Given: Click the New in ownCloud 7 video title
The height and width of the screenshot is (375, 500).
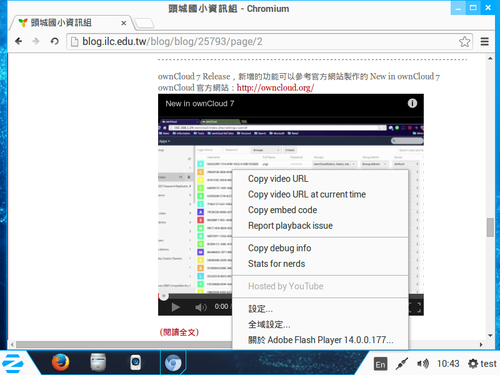Looking at the screenshot, I should 200,104.
